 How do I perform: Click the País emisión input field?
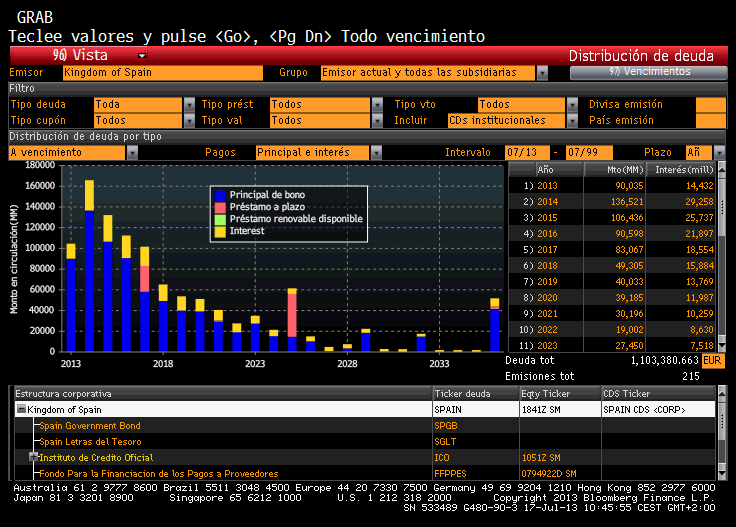point(711,121)
